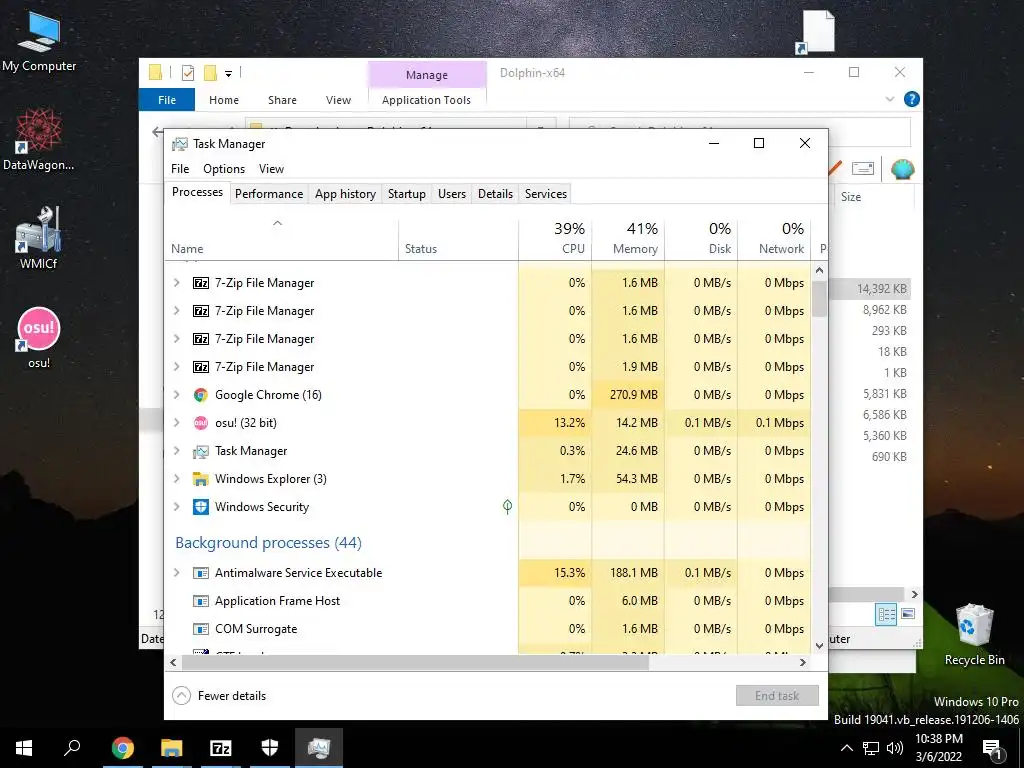The height and width of the screenshot is (768, 1024).
Task: Open the network icon in the system tray
Action: click(x=871, y=748)
